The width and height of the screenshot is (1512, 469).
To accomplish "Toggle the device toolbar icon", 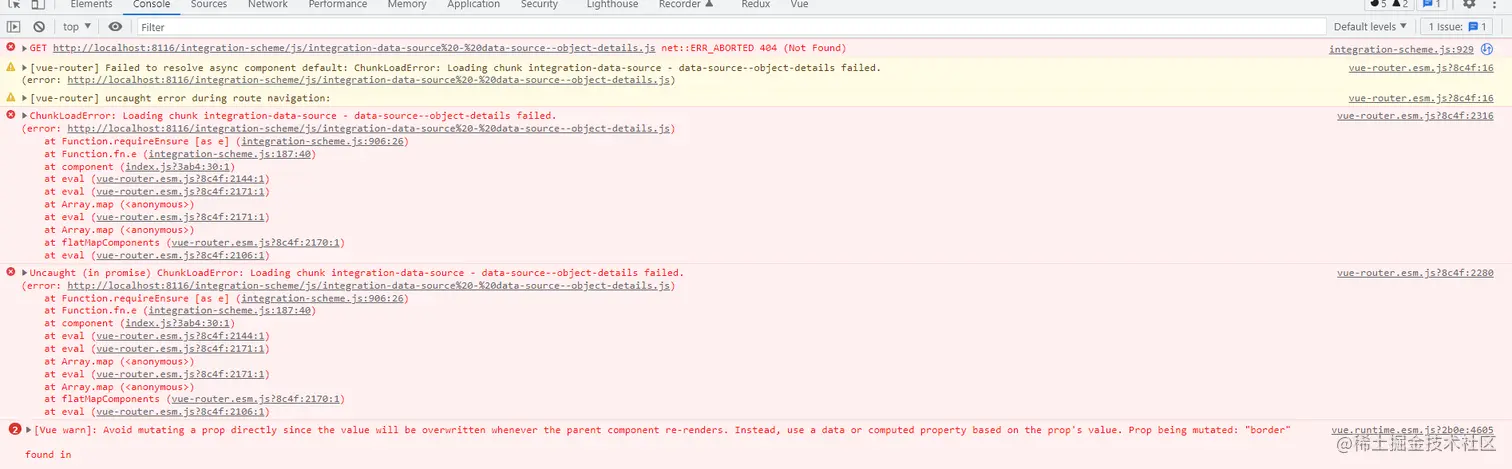I will (40, 4).
